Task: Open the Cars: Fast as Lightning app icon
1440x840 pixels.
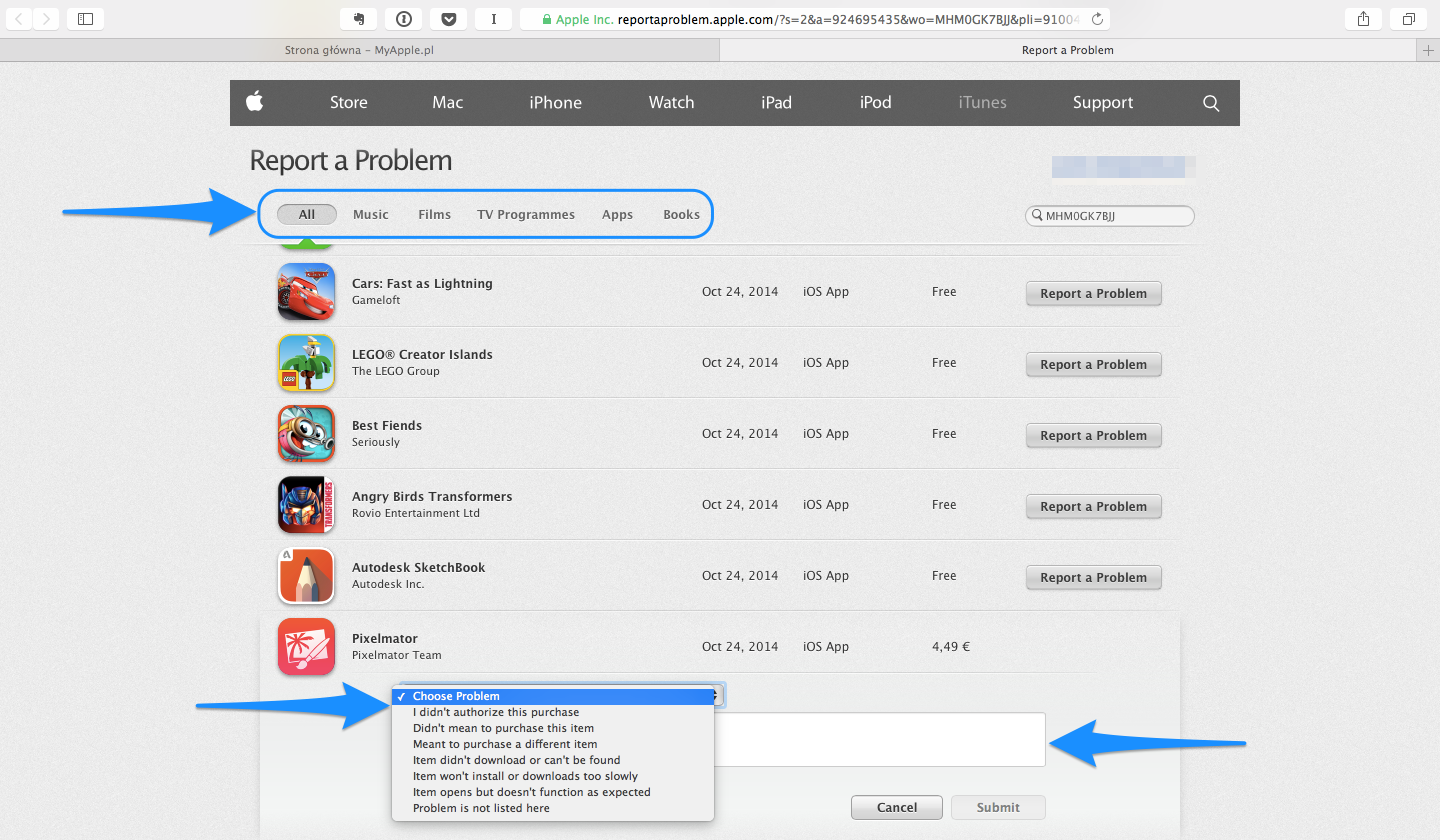Action: click(x=306, y=291)
